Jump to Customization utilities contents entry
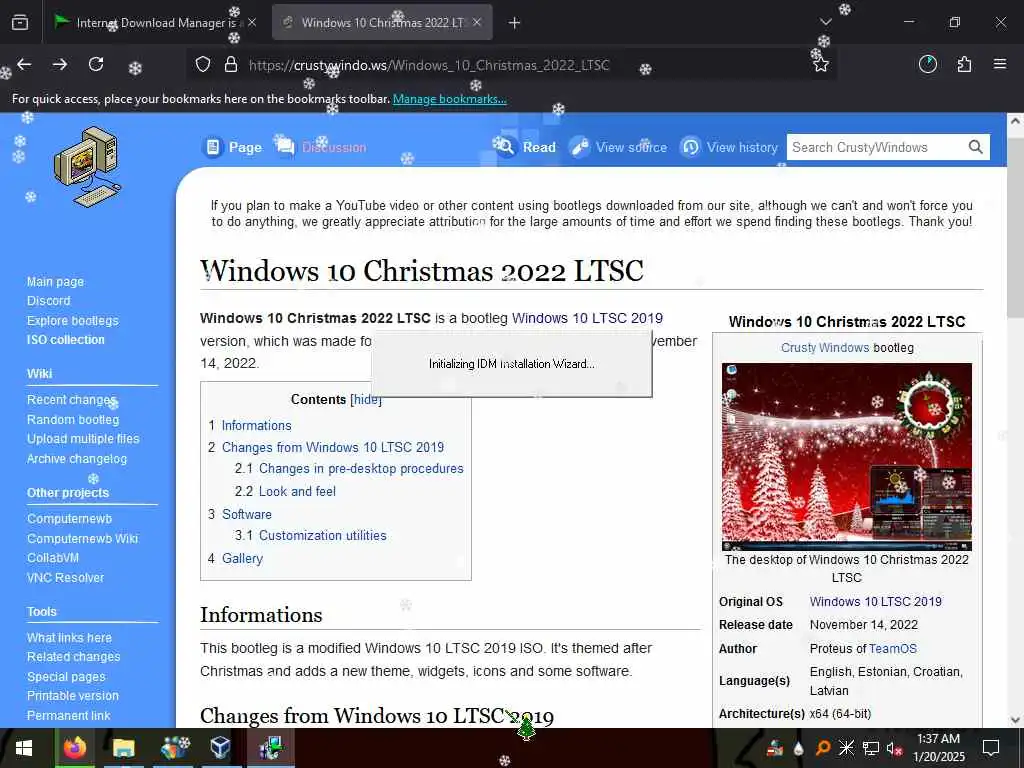Image resolution: width=1024 pixels, height=768 pixels. click(323, 536)
